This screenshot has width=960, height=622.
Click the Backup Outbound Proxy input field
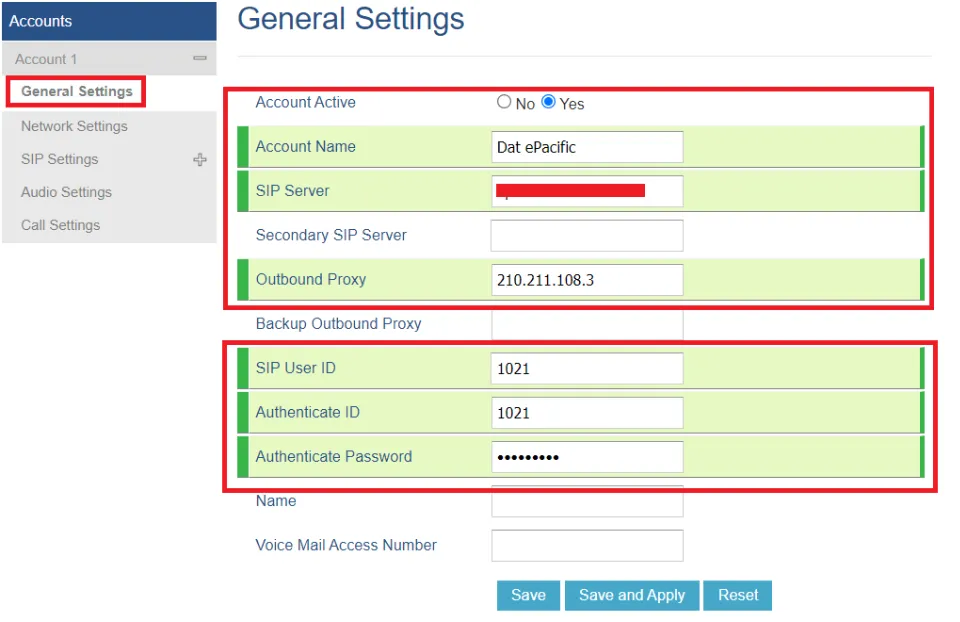[587, 324]
